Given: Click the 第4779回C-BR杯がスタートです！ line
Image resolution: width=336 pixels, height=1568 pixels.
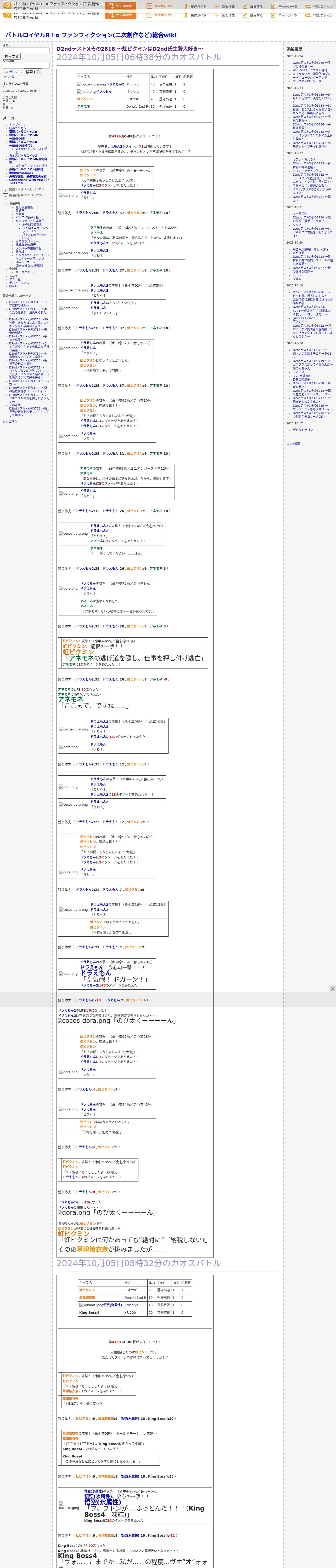Looking at the screenshot, I should 135,136.
